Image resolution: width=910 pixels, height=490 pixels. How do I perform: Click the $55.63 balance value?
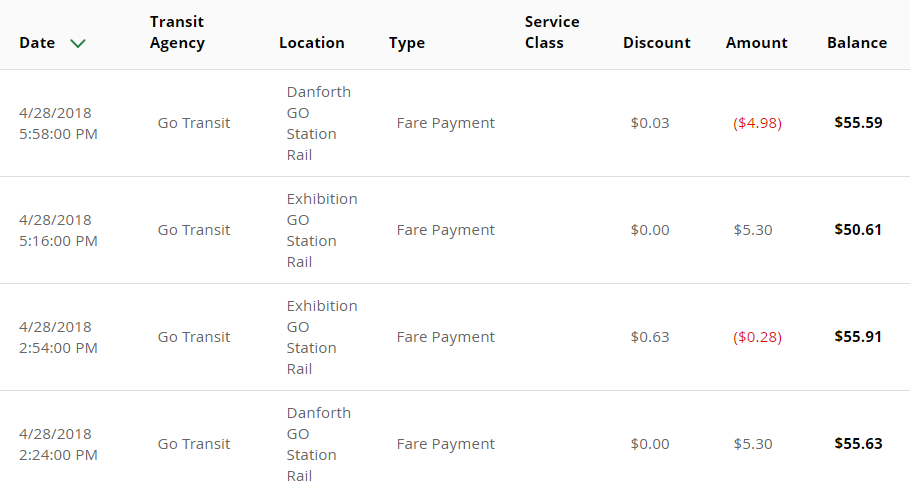click(x=858, y=444)
